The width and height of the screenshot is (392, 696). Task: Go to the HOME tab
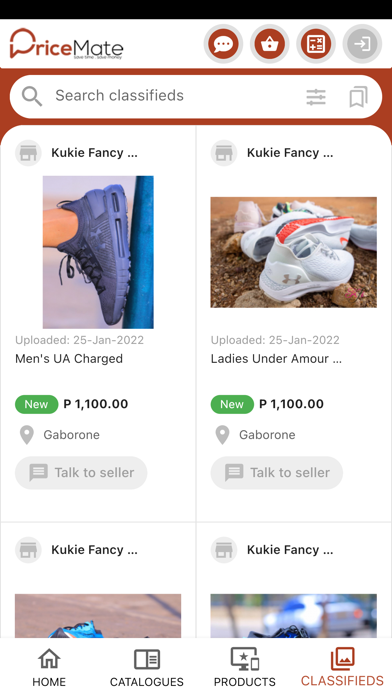(x=49, y=668)
